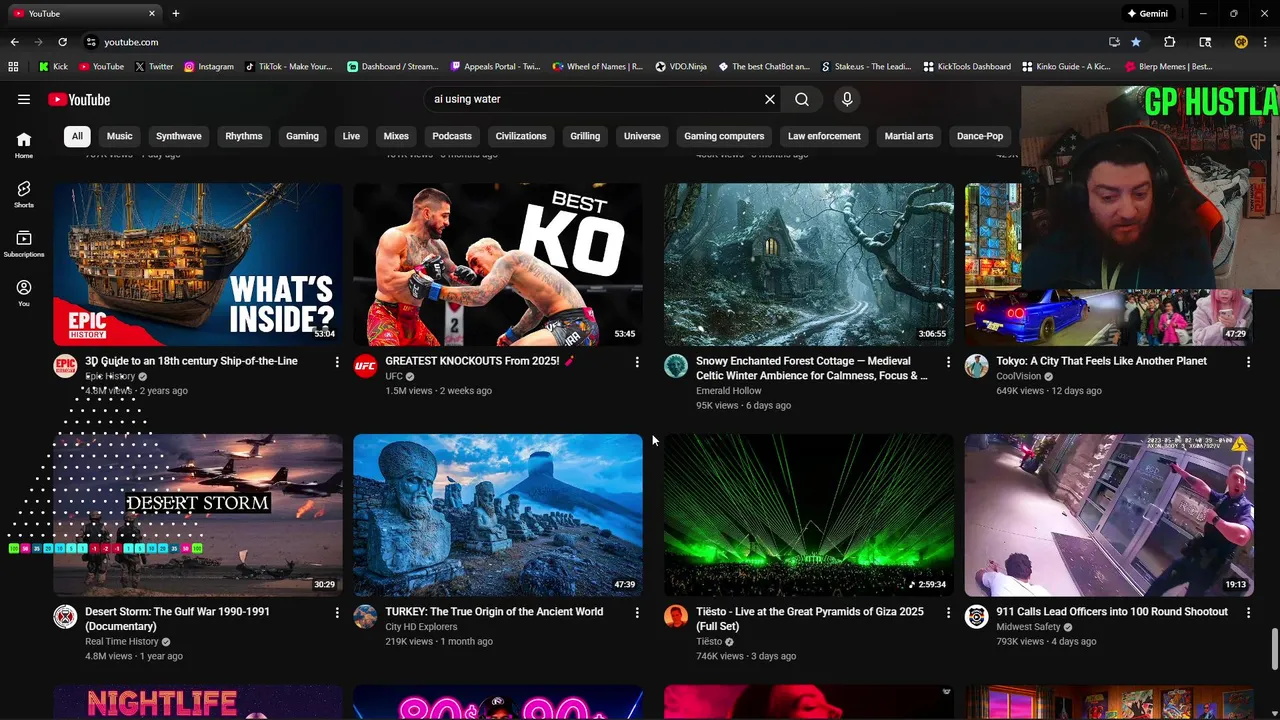Open the YouTube hamburger guide menu

coord(24,99)
